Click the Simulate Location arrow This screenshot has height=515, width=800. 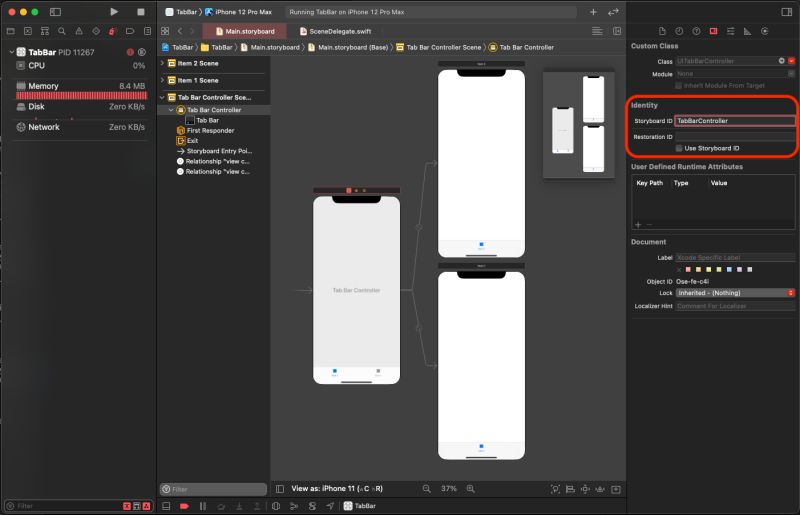pyautogui.click(x=330, y=506)
